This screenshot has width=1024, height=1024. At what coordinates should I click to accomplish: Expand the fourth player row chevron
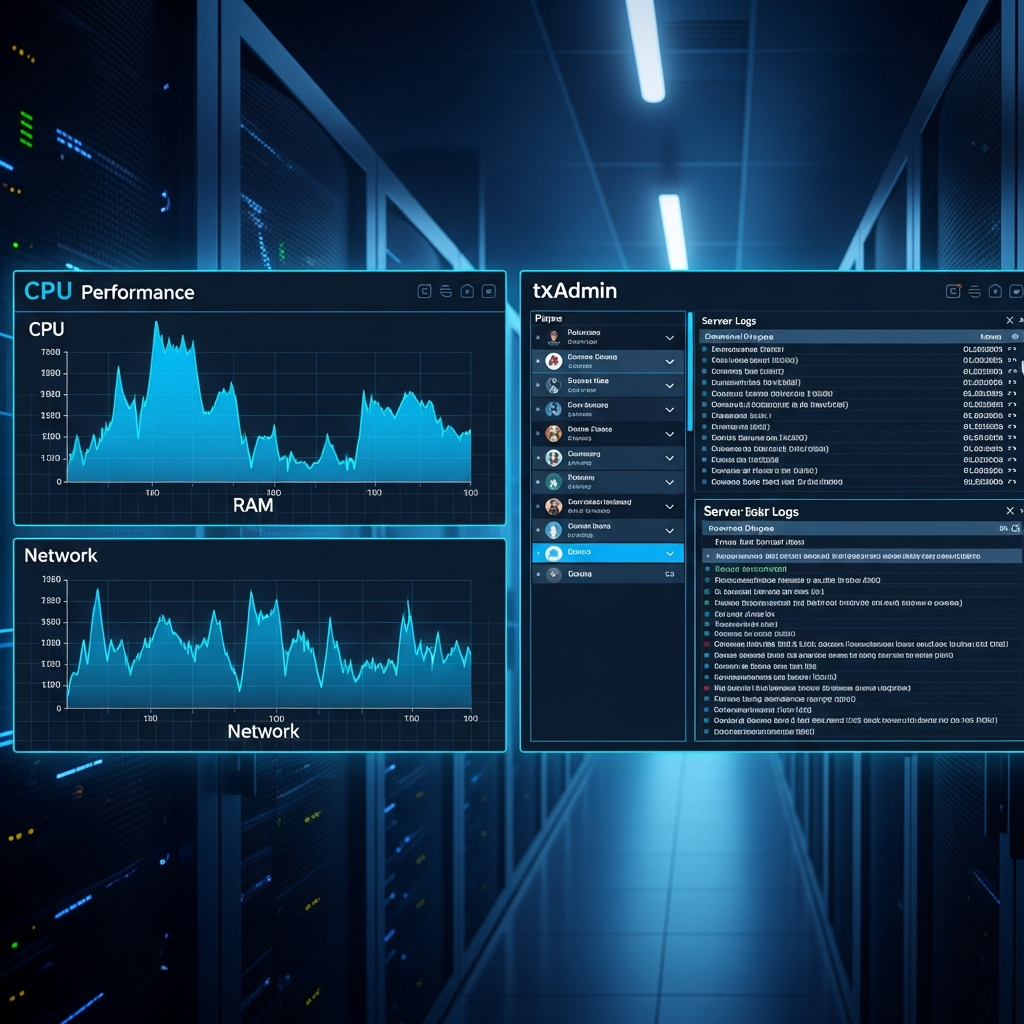click(x=669, y=410)
